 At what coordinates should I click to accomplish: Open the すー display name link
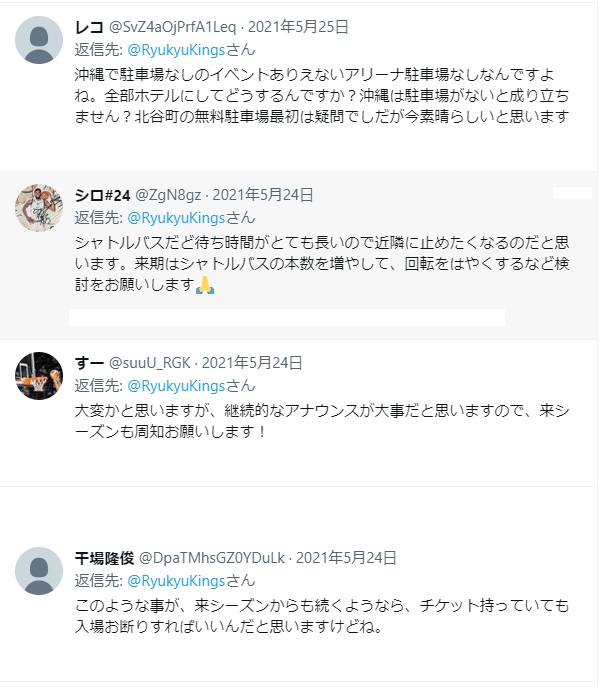coord(89,363)
